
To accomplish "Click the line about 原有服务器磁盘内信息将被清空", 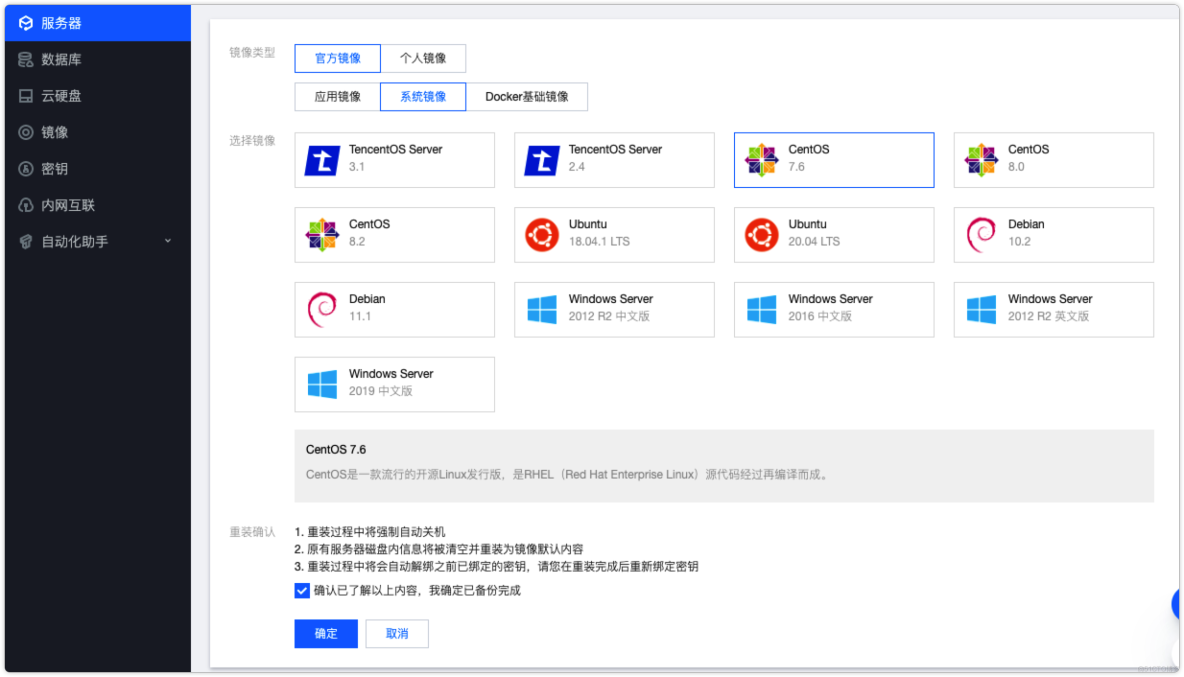I will (439, 549).
